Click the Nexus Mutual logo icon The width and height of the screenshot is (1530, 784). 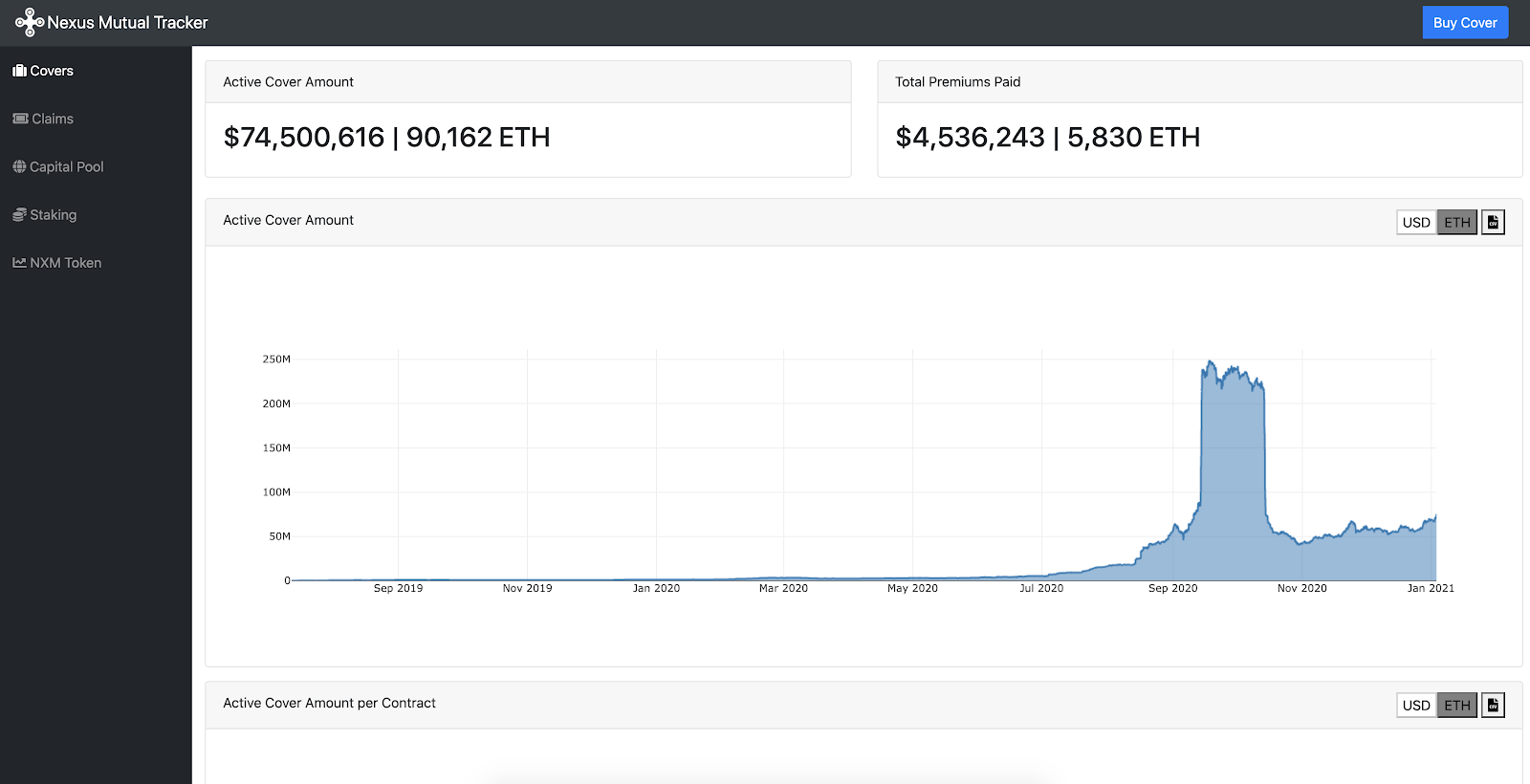click(x=30, y=22)
